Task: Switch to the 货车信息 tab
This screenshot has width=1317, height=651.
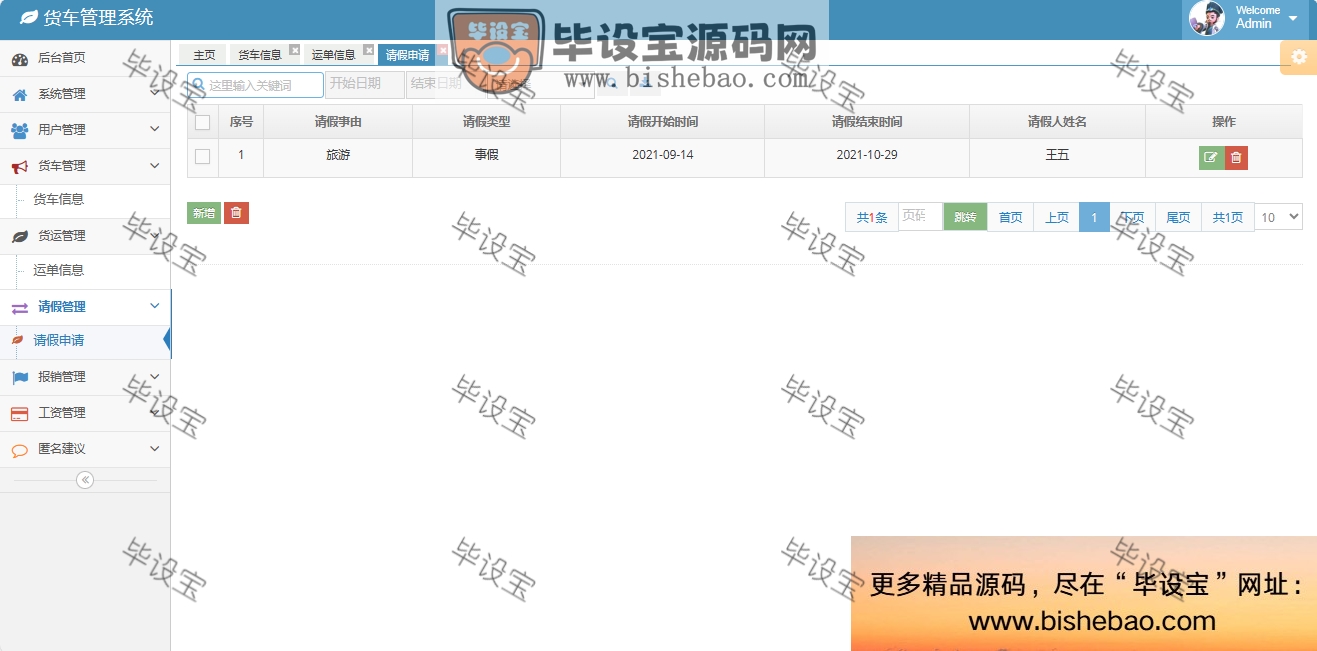Action: tap(260, 55)
